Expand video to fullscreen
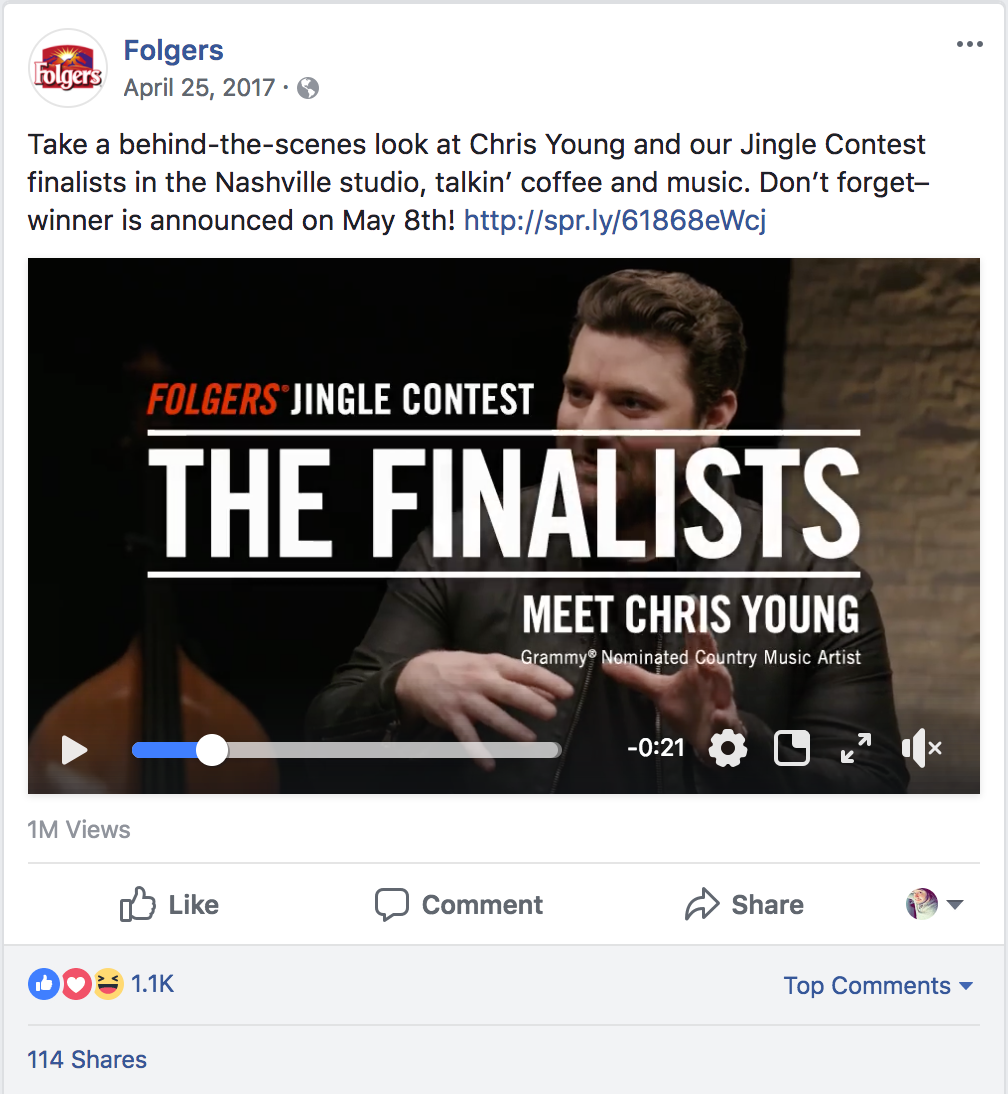 [856, 749]
